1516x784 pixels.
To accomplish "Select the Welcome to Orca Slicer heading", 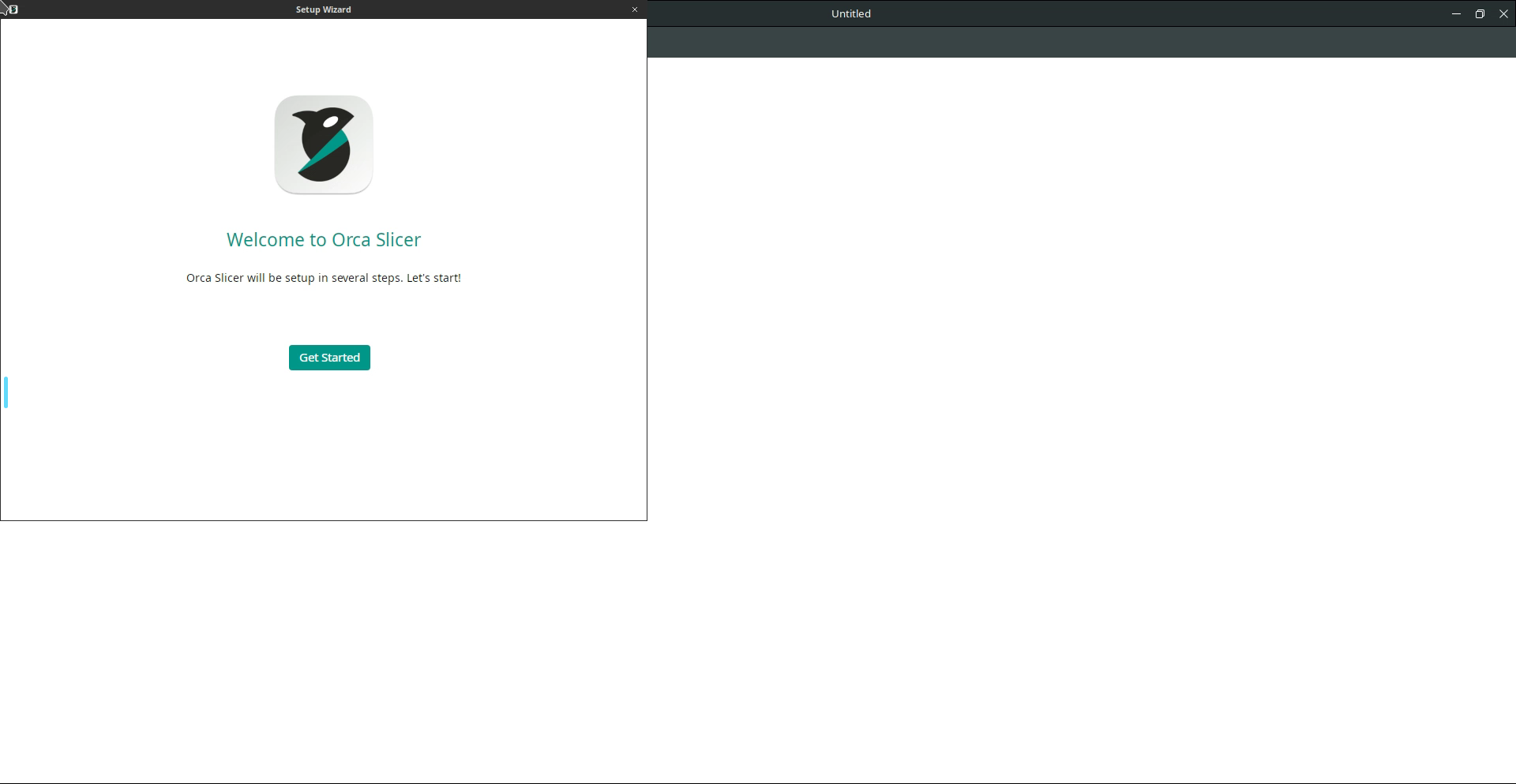I will tap(324, 240).
